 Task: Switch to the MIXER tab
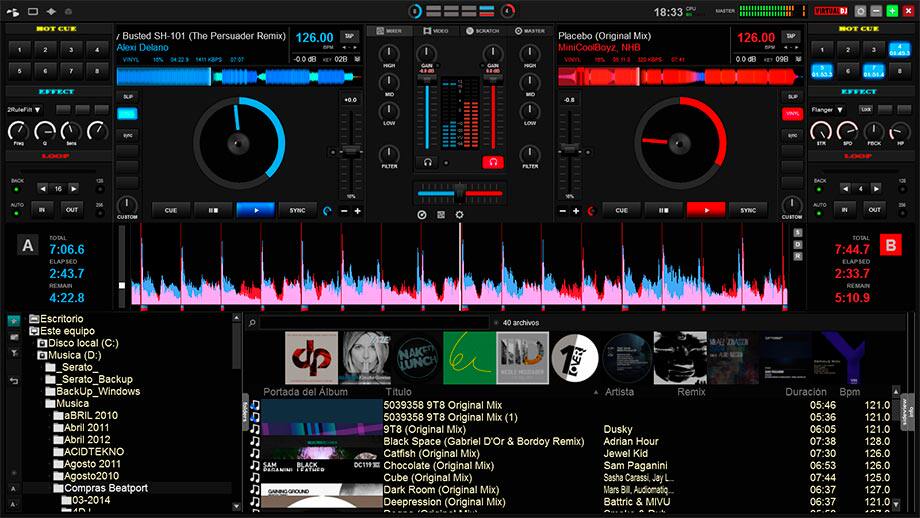pos(389,31)
